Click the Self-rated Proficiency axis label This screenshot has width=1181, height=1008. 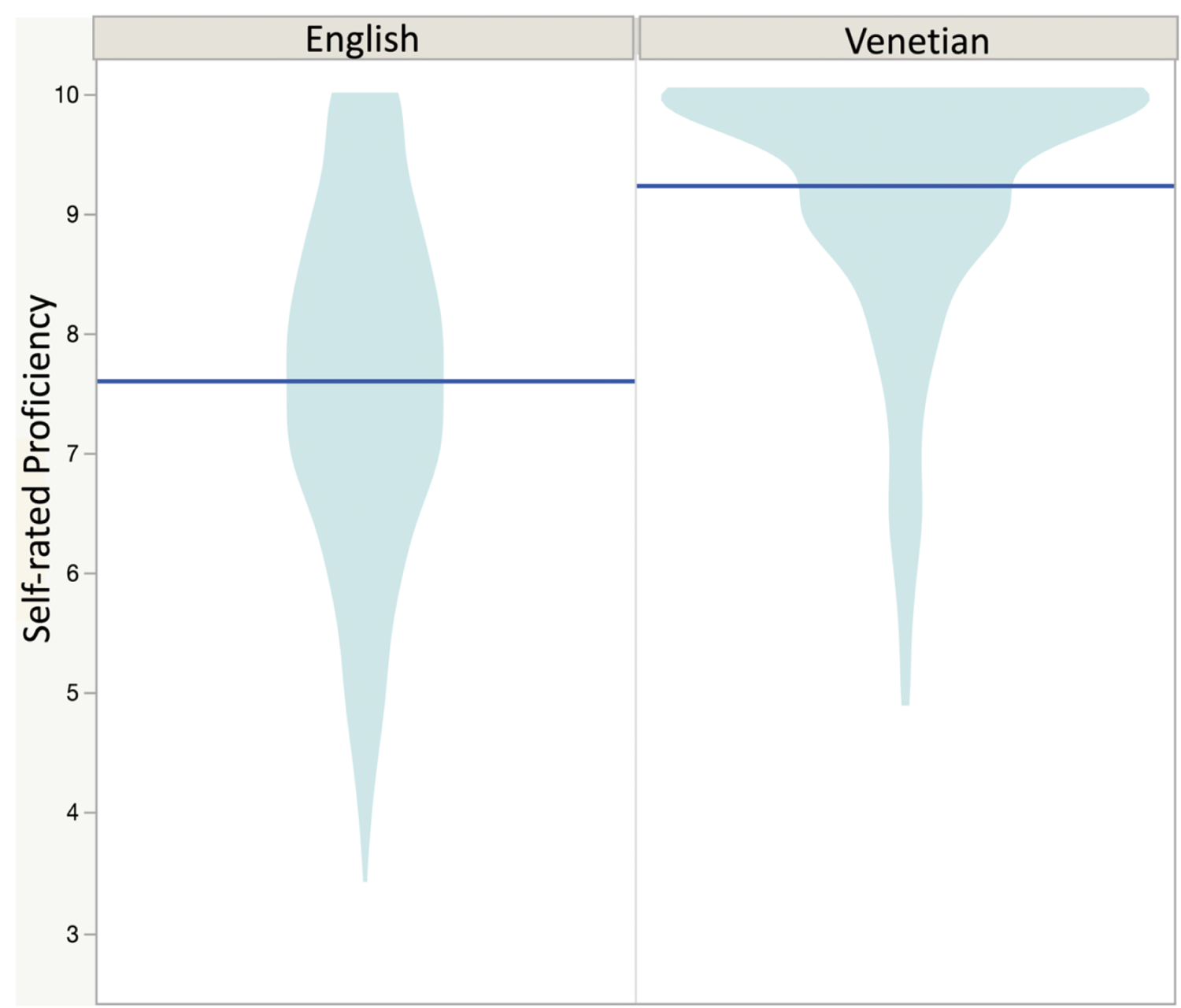(37, 469)
